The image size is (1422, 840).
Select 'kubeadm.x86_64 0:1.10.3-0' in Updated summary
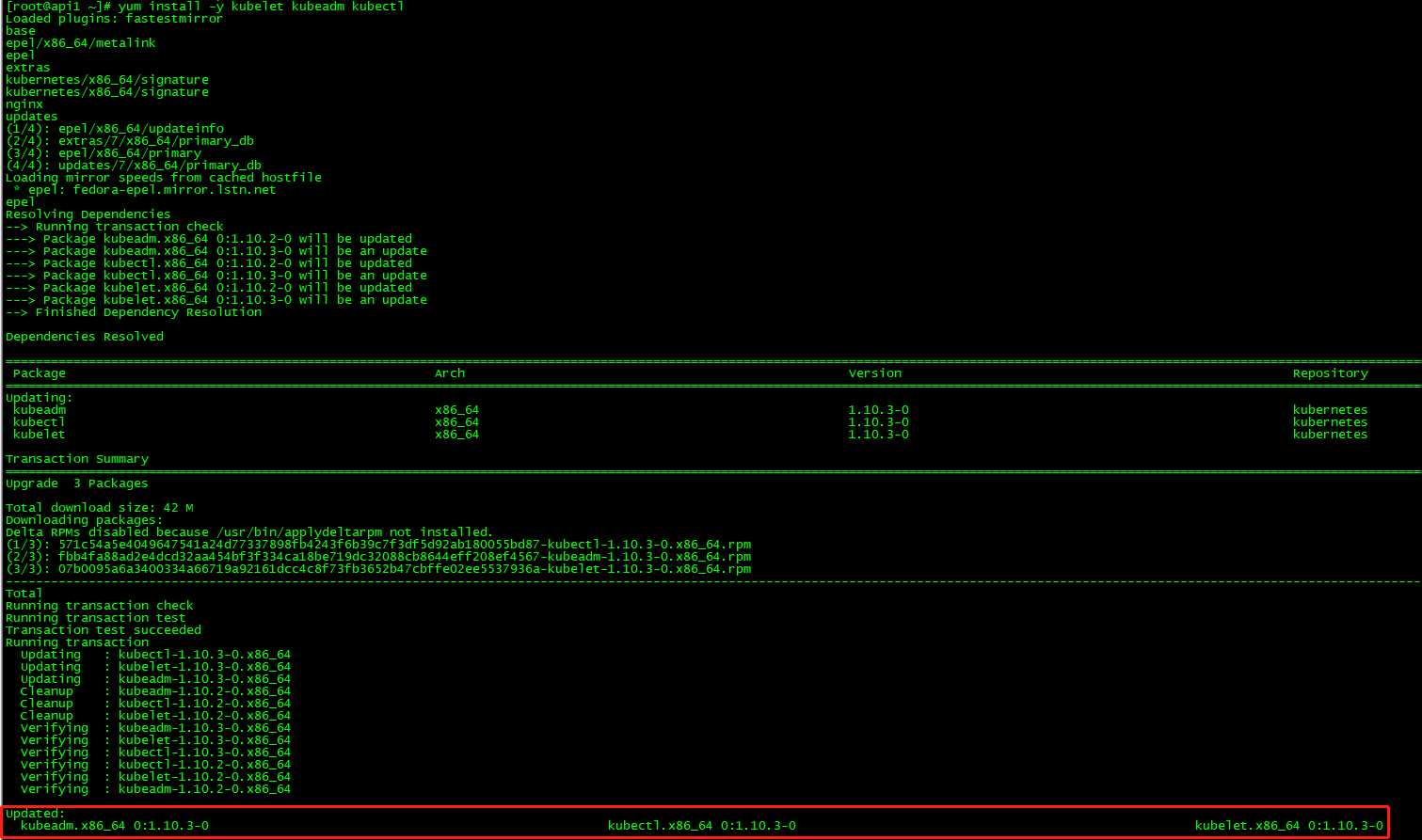(x=115, y=826)
